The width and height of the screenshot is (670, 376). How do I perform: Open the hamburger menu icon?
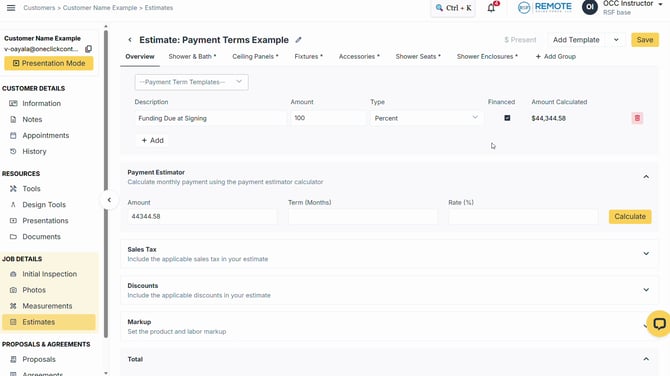click(x=11, y=8)
